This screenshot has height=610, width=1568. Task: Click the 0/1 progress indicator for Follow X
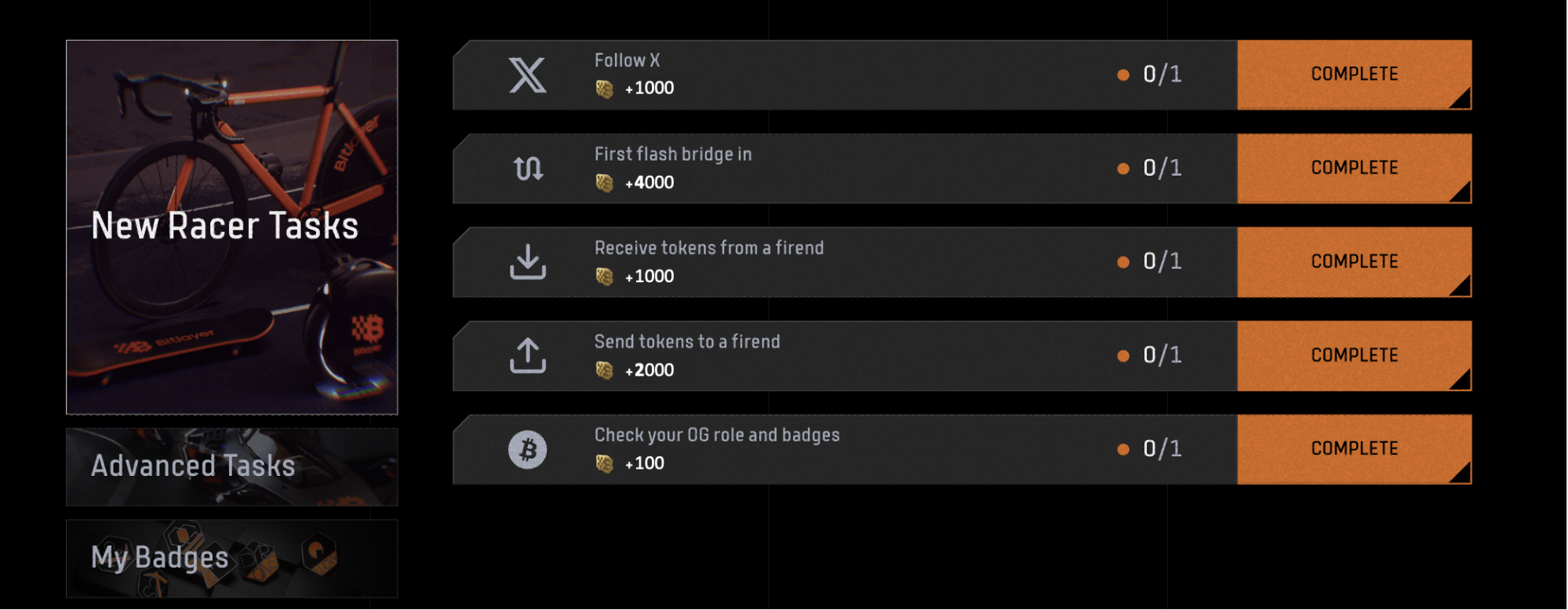pyautogui.click(x=1162, y=74)
